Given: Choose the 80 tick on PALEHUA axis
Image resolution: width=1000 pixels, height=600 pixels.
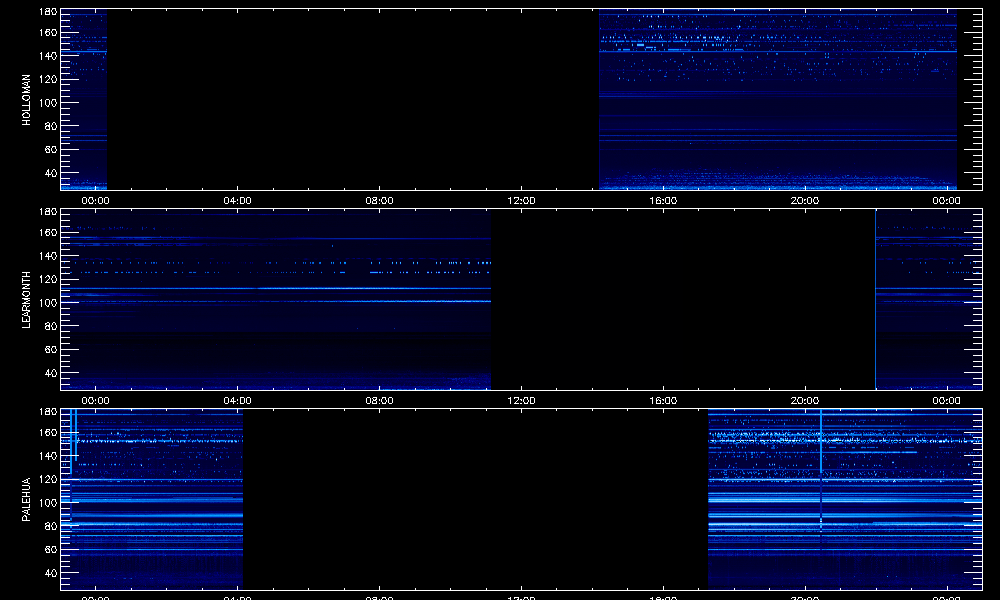Looking at the screenshot, I should tap(51, 527).
